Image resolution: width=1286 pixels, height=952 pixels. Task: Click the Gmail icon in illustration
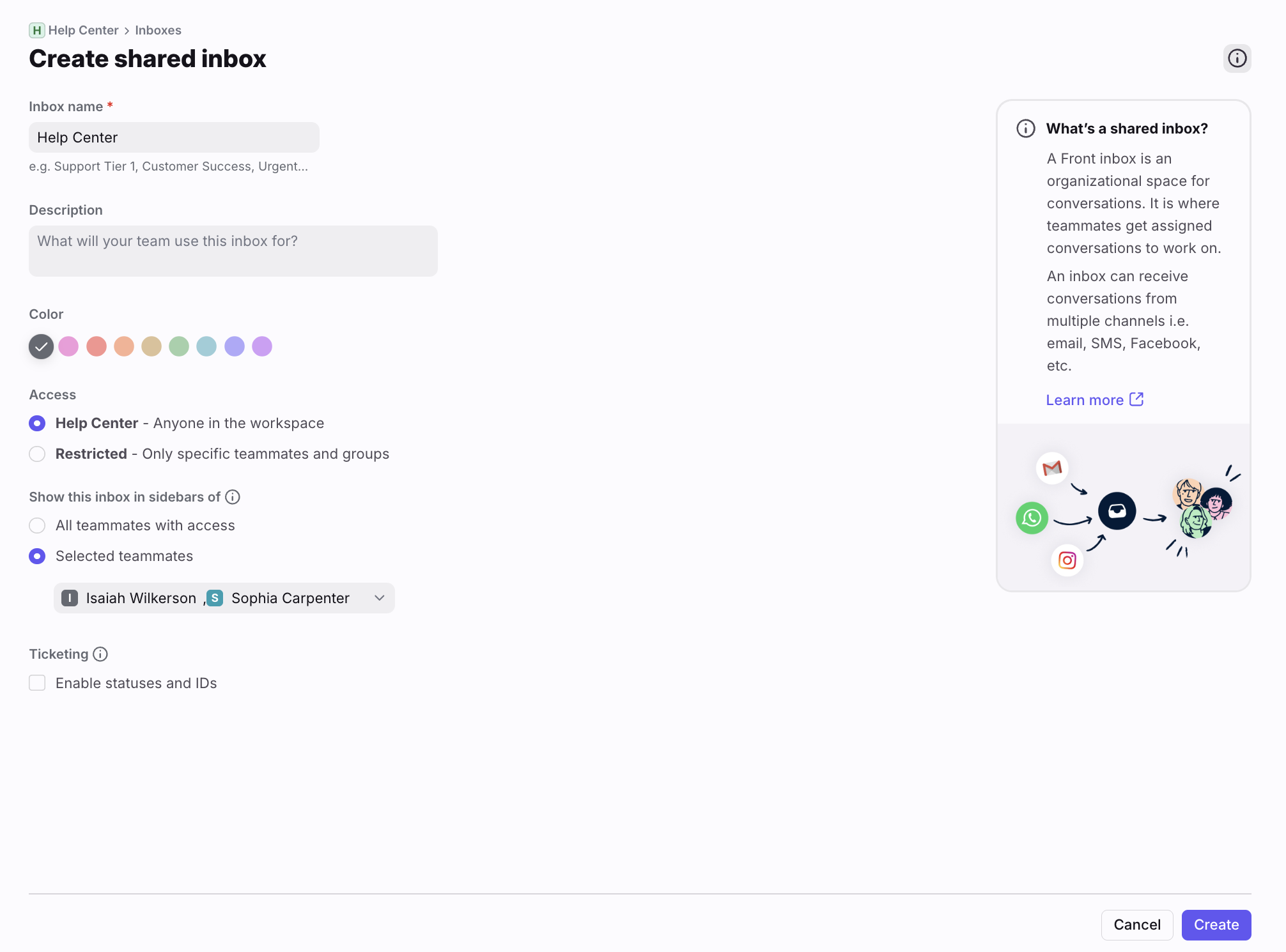(1052, 468)
